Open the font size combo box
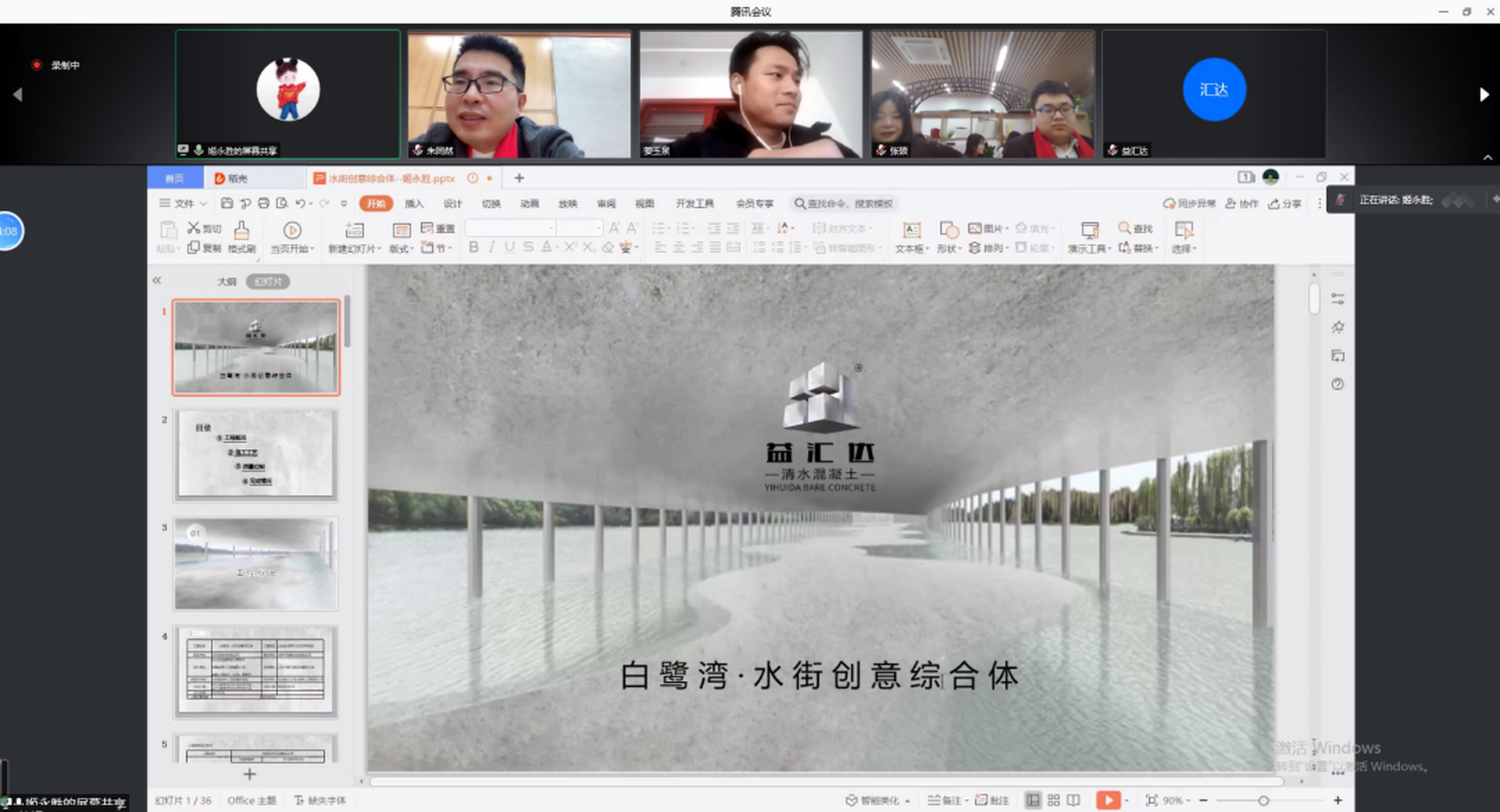 coord(579,228)
